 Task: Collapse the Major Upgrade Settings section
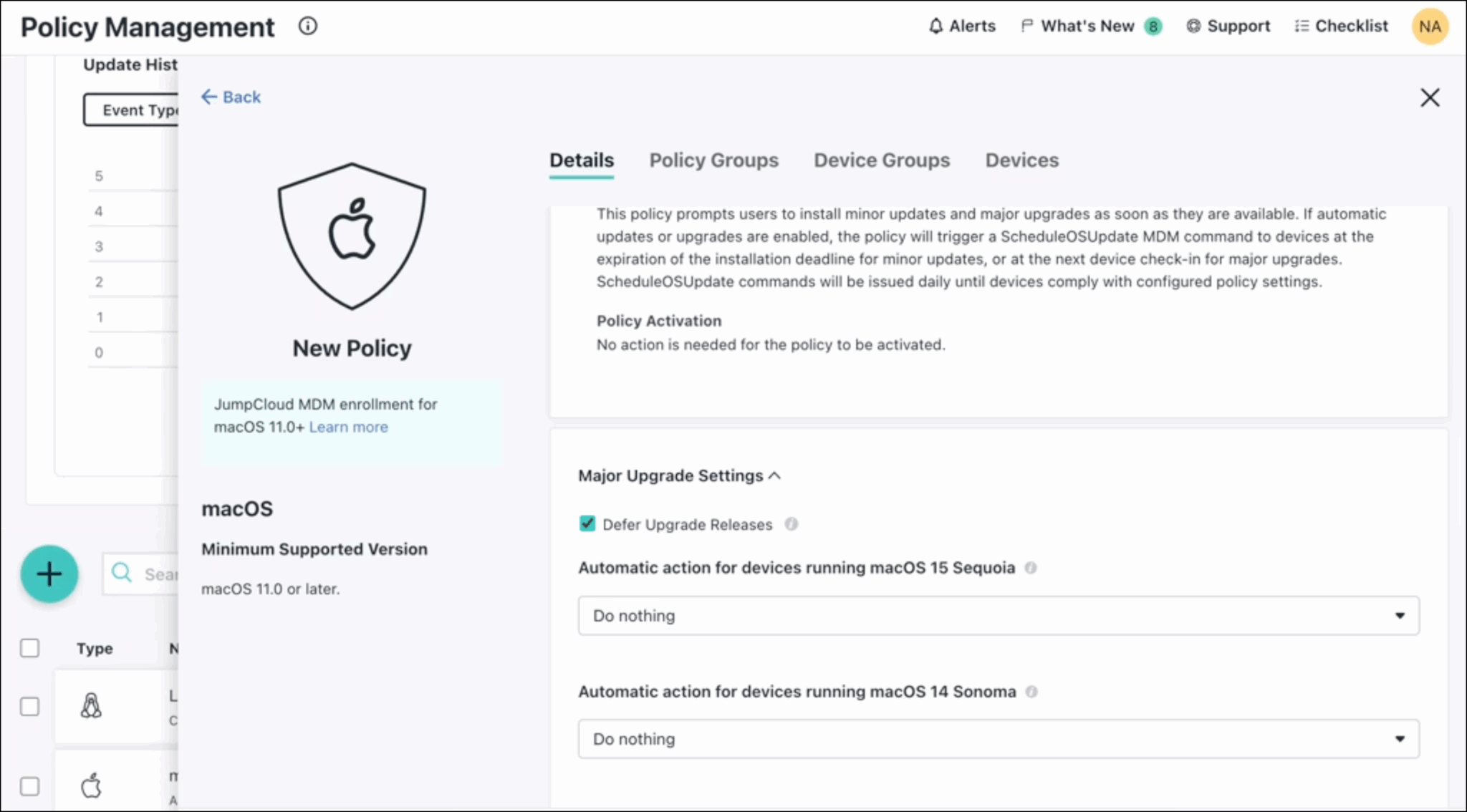click(774, 475)
